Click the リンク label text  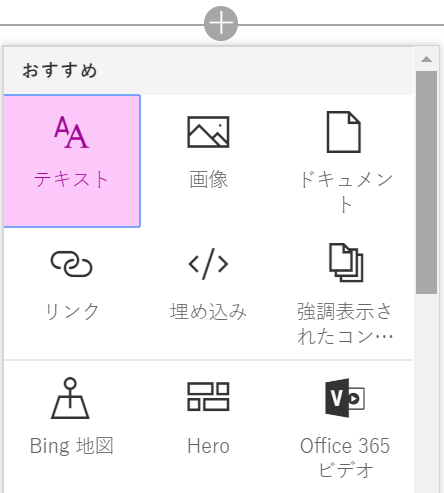[x=72, y=311]
